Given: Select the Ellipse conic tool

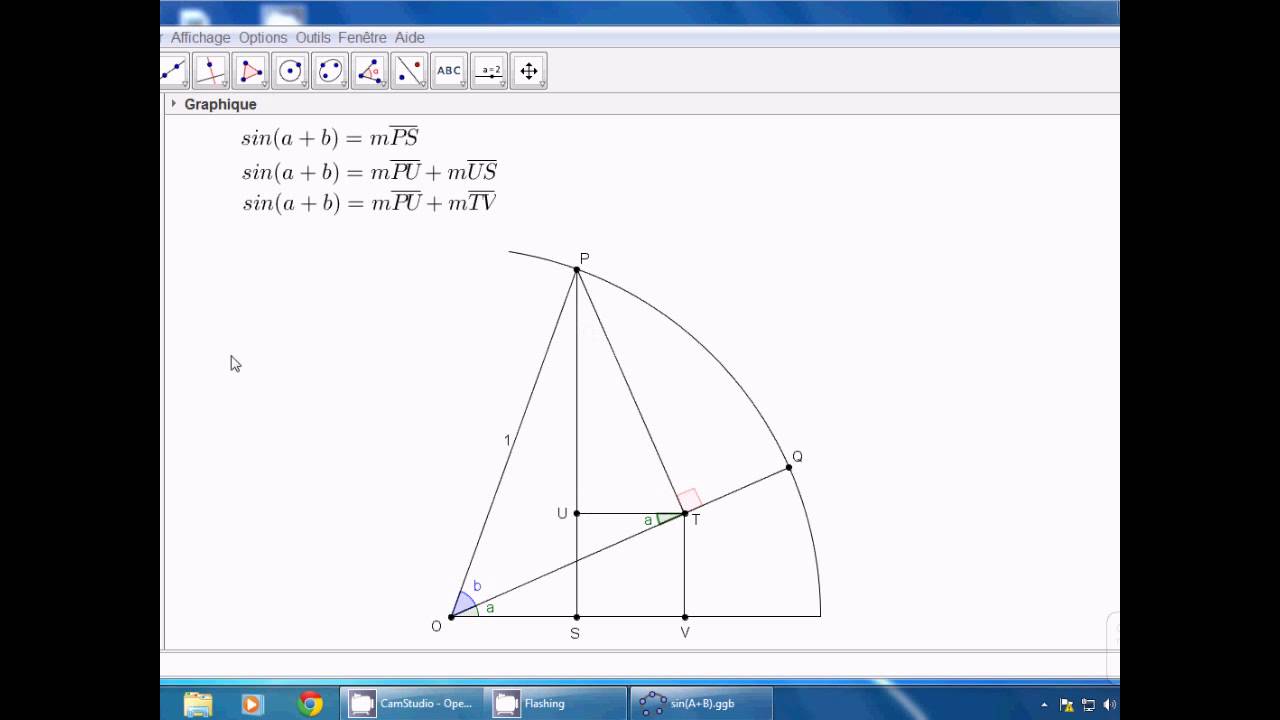Looking at the screenshot, I should 330,71.
